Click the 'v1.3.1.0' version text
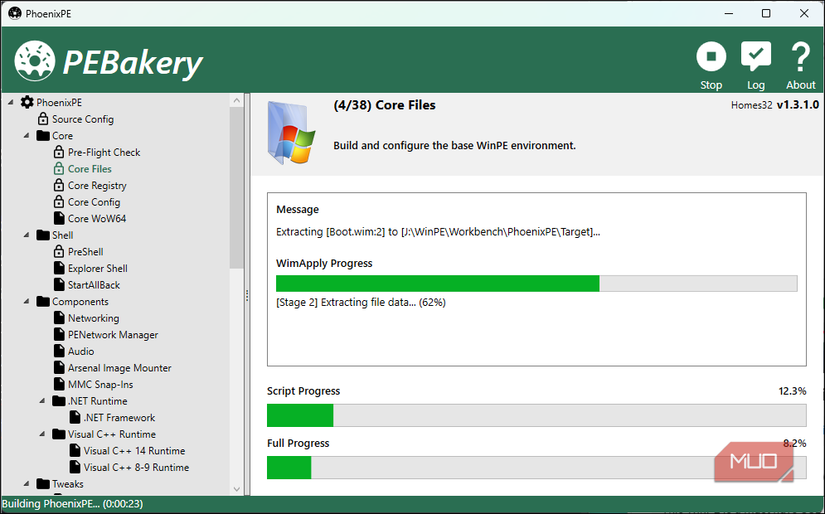 (798, 105)
